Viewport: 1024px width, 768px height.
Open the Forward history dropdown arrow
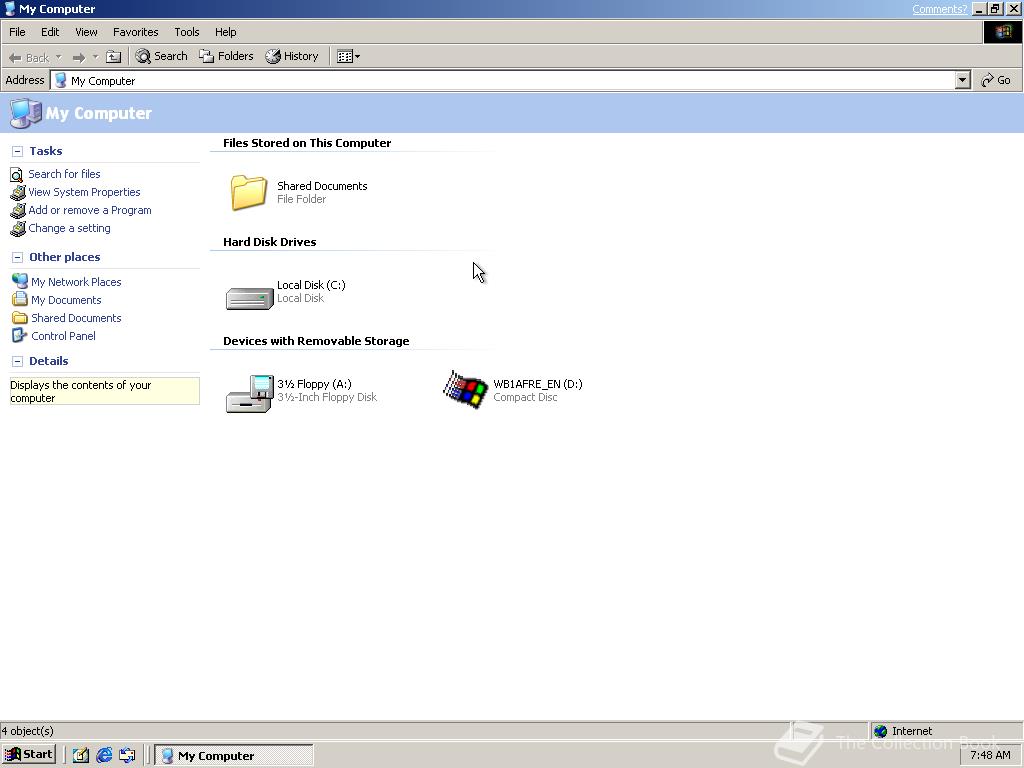tap(95, 57)
